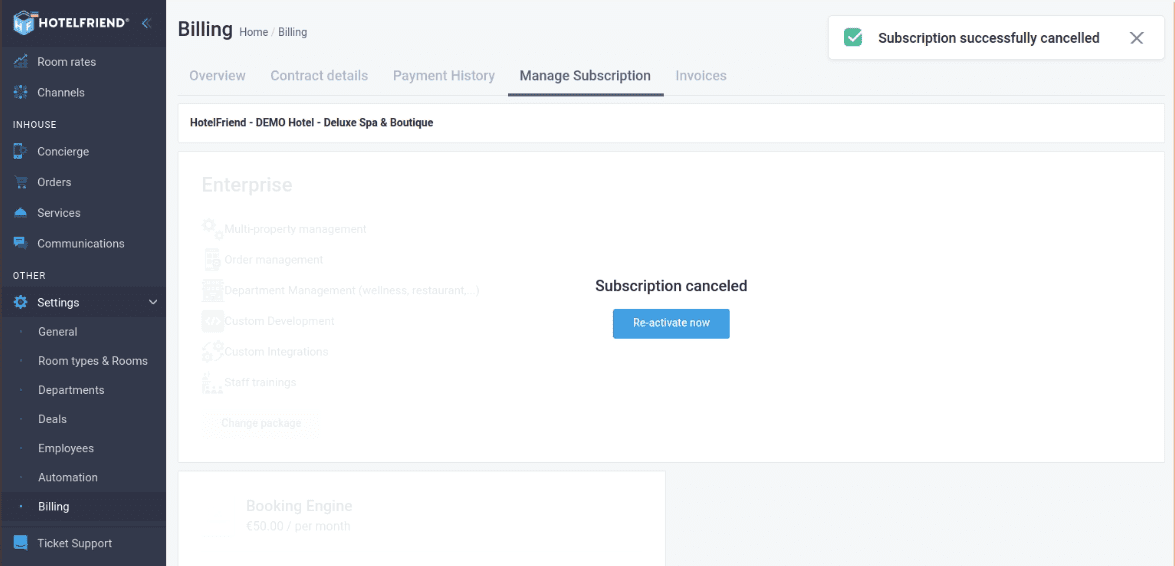Image resolution: width=1175 pixels, height=566 pixels.
Task: Open Concierge text in sidebar
Action: [63, 151]
